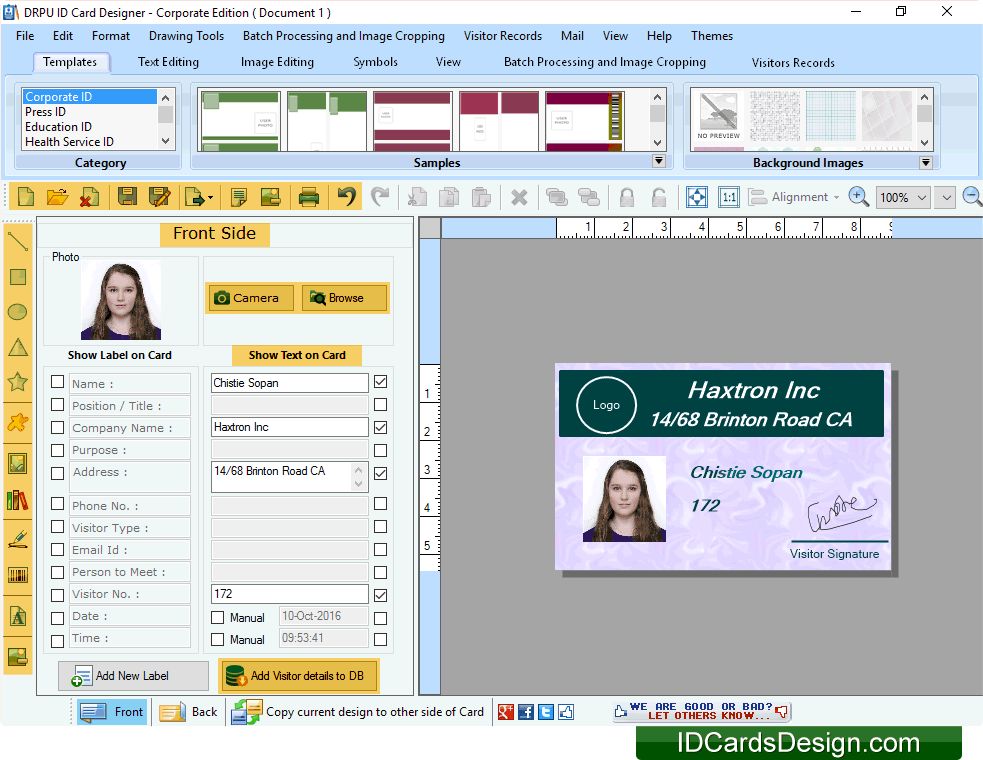Open dropdown beside zoom percentage box

pyautogui.click(x=946, y=198)
